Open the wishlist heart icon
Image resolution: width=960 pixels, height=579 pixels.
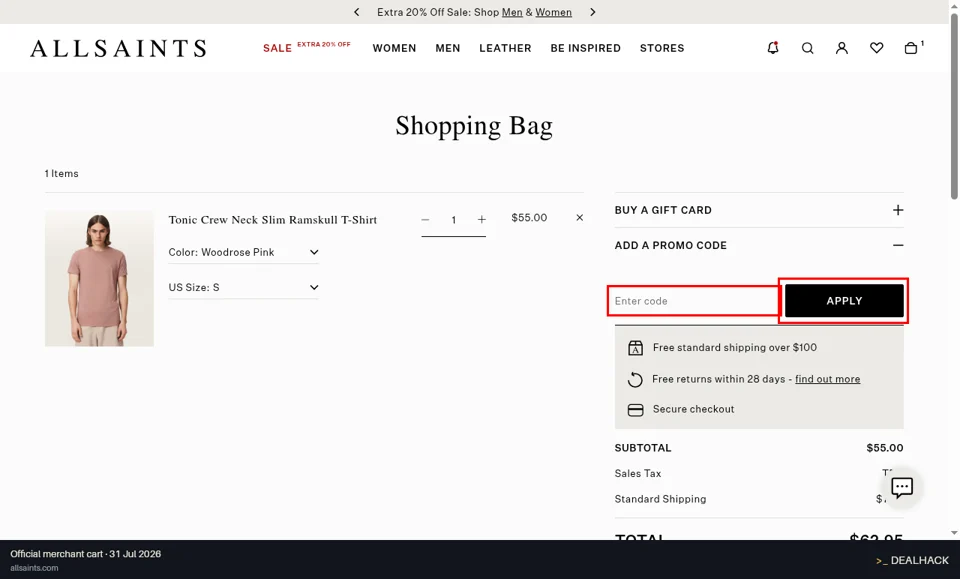tap(876, 48)
